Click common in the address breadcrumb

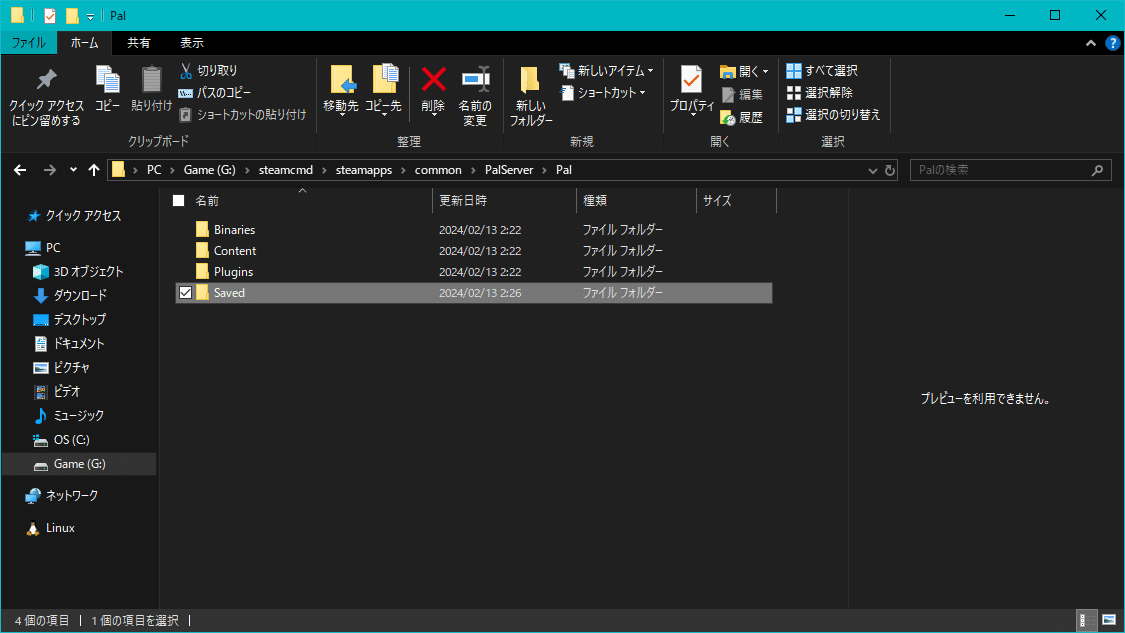438,170
